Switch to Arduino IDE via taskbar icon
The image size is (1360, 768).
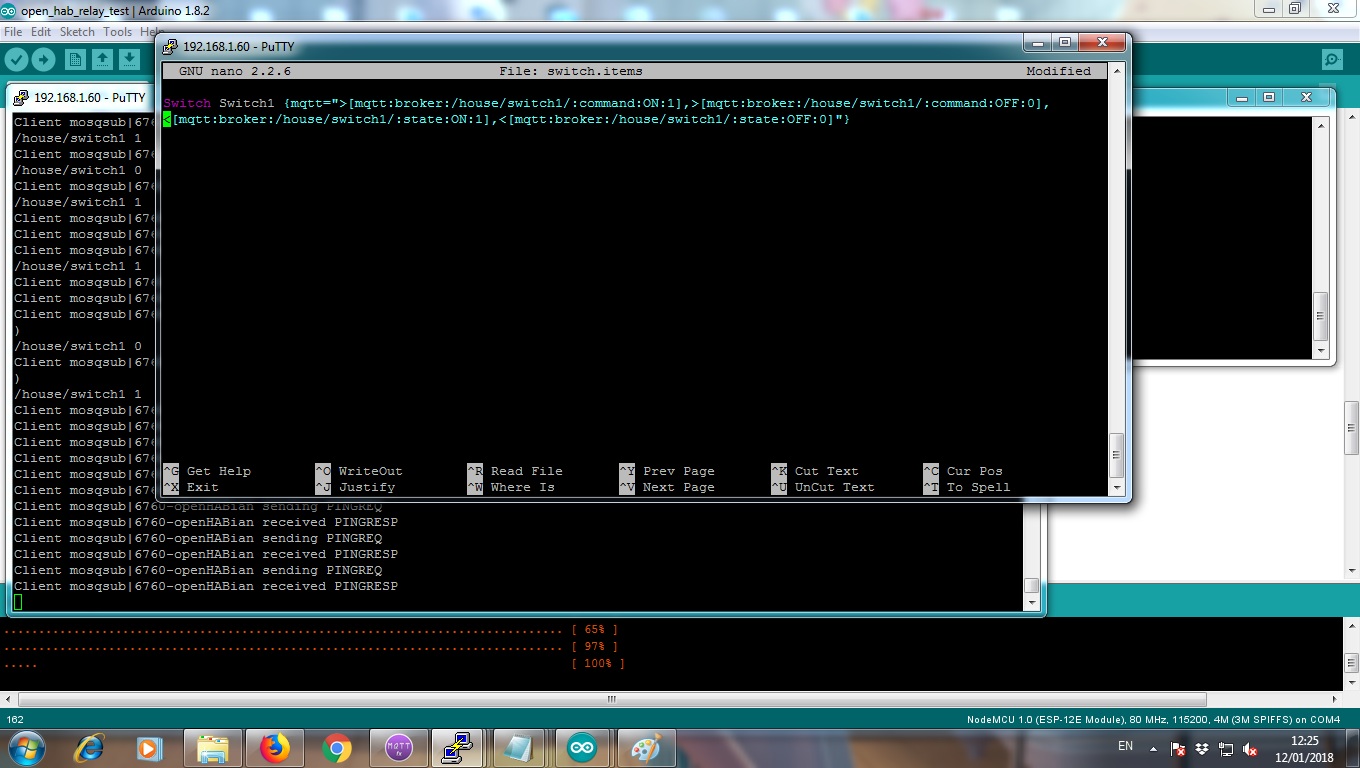click(x=581, y=748)
